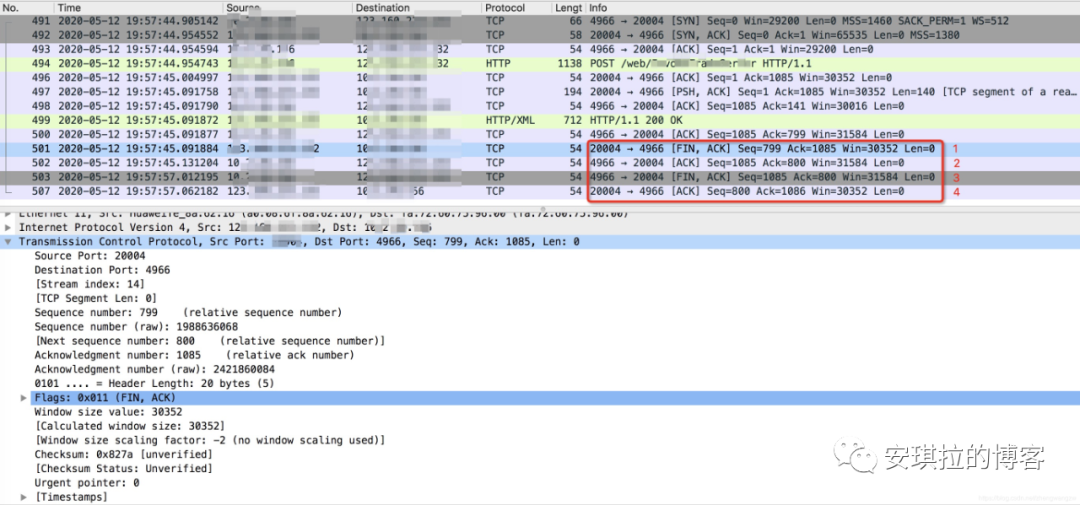This screenshot has width=1080, height=505.
Task: Click the 712 length cell
Action: click(x=572, y=120)
